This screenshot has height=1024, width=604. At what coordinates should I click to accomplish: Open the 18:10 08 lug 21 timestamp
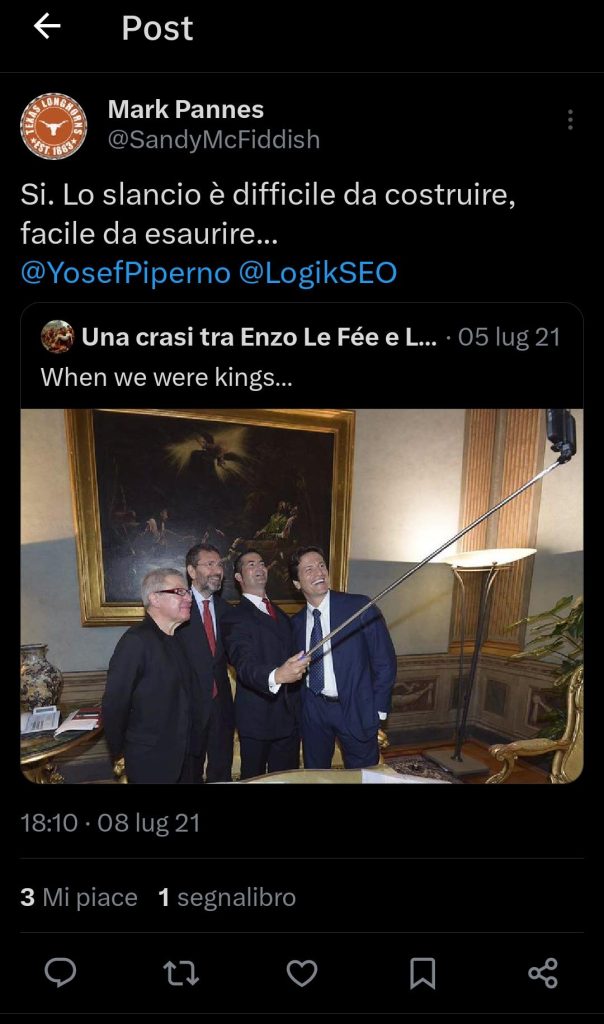[110, 823]
